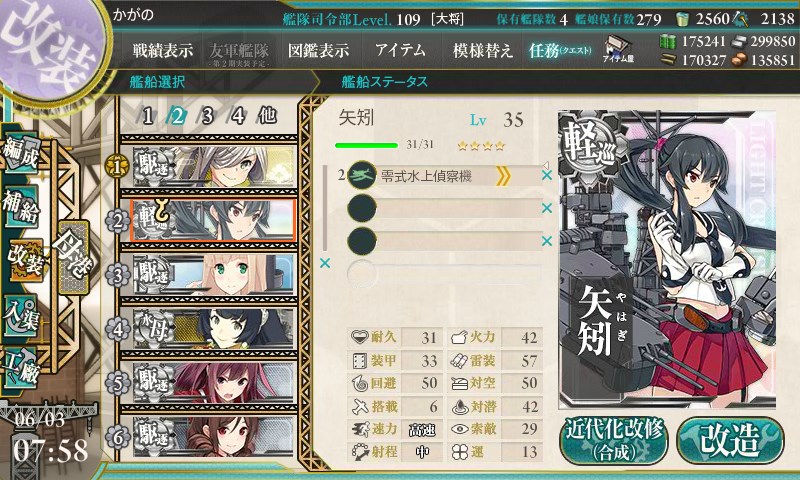
Task: Select the fourth ship 水母 banner
Action: click(214, 328)
